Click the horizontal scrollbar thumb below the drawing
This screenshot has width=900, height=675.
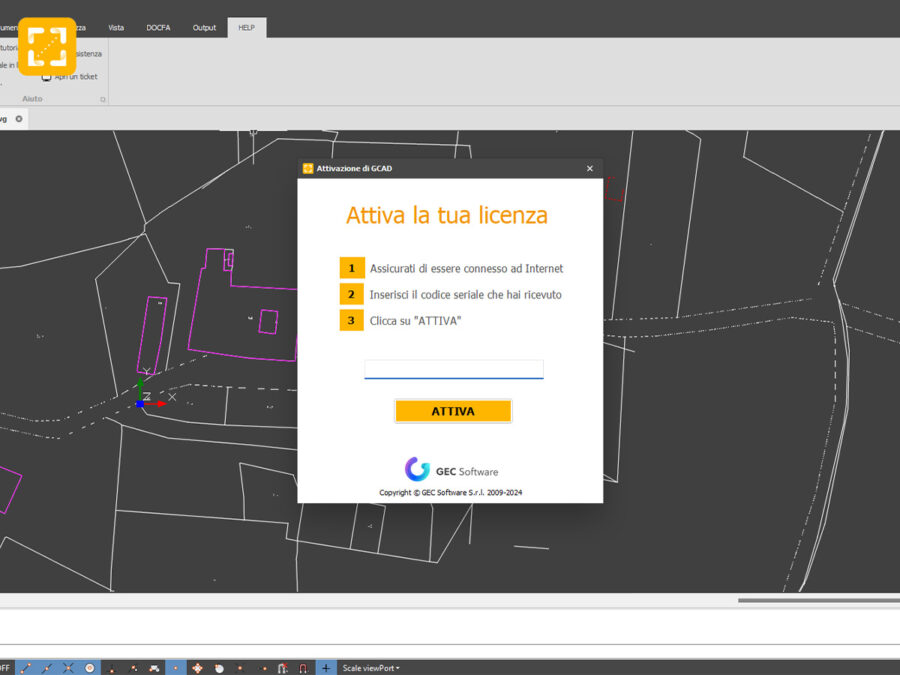click(818, 600)
